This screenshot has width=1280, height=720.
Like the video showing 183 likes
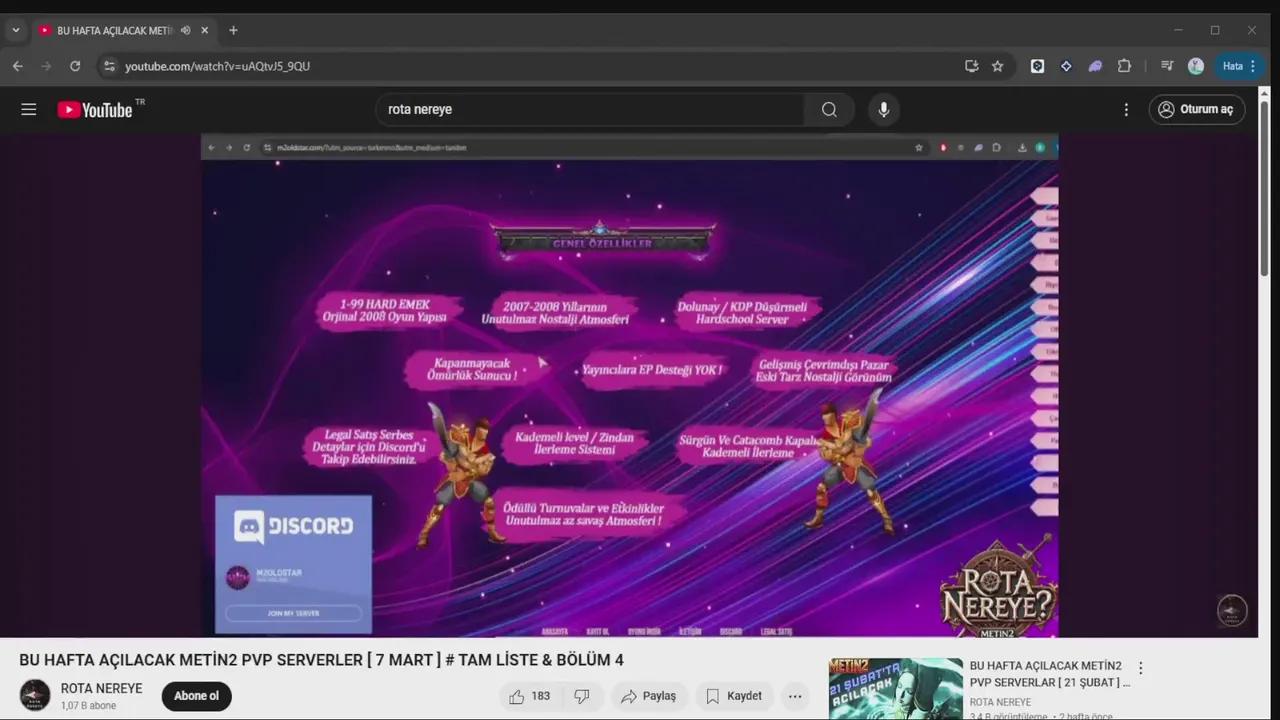pos(530,696)
